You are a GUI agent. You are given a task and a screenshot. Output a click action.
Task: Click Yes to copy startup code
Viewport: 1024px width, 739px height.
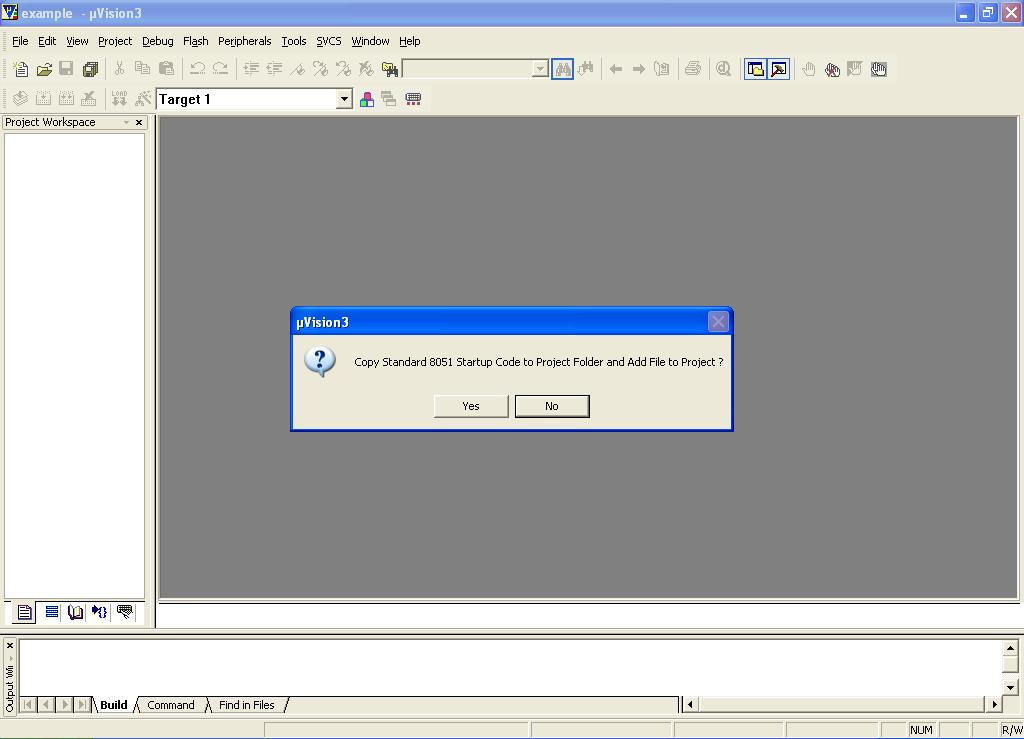click(471, 406)
